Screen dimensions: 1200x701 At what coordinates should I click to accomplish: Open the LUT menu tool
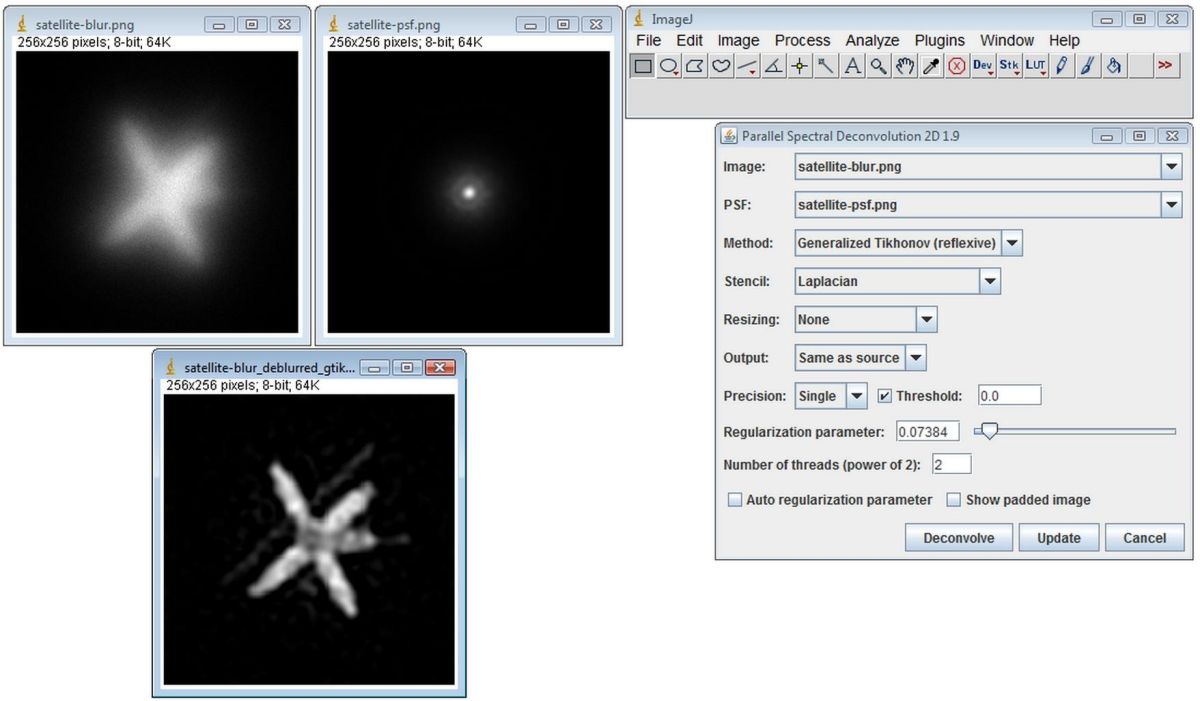(1035, 66)
